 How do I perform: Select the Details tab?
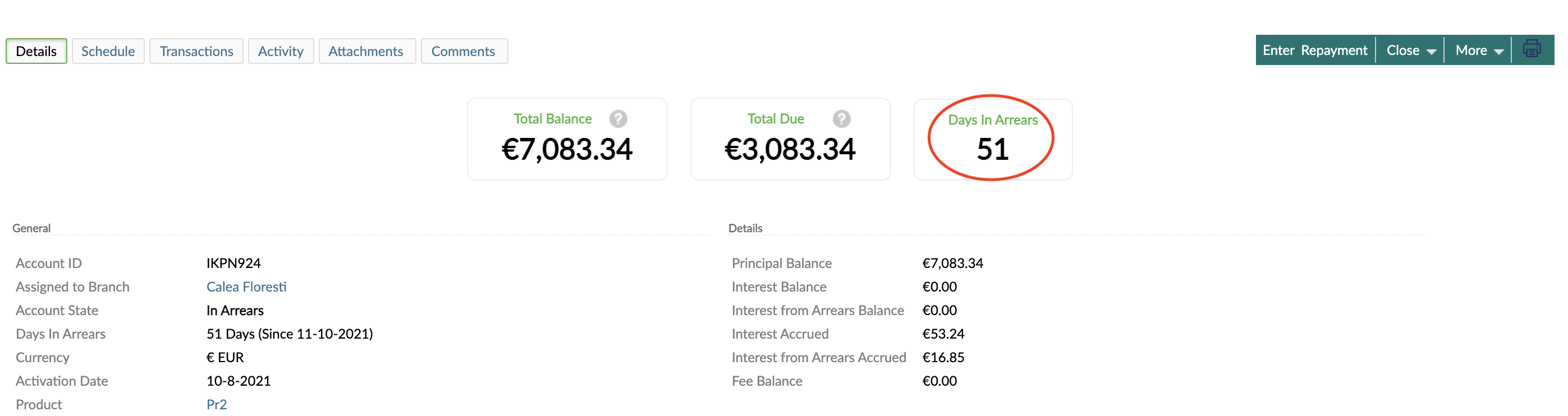tap(36, 51)
